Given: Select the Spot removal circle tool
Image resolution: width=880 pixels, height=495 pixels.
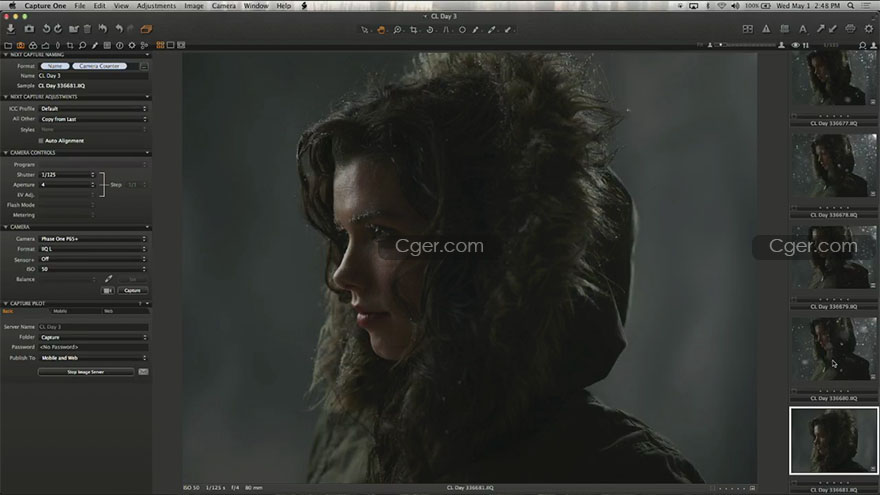Looking at the screenshot, I should point(462,30).
